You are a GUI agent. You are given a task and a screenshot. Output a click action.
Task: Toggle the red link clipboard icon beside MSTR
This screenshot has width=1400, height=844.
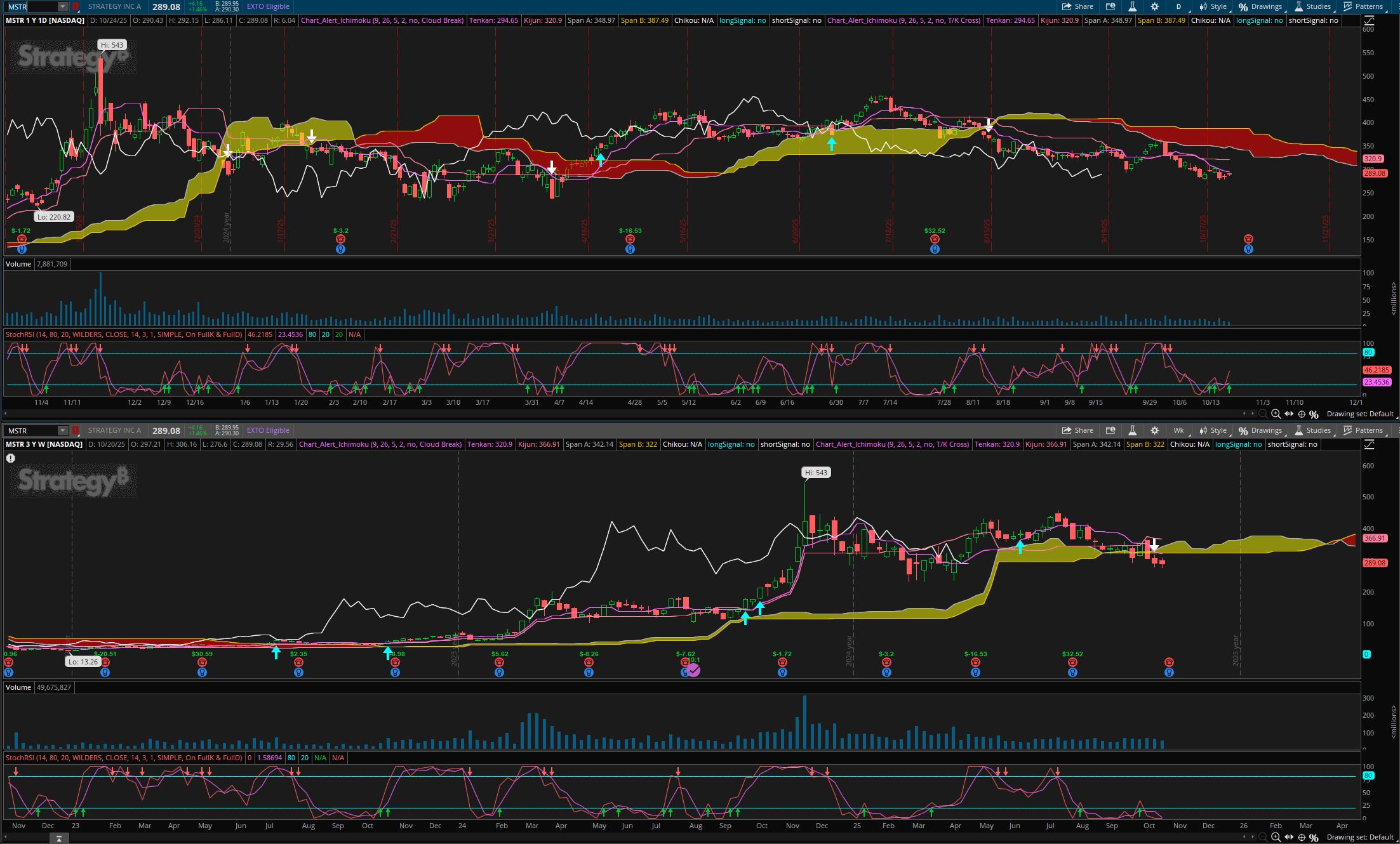(x=76, y=6)
